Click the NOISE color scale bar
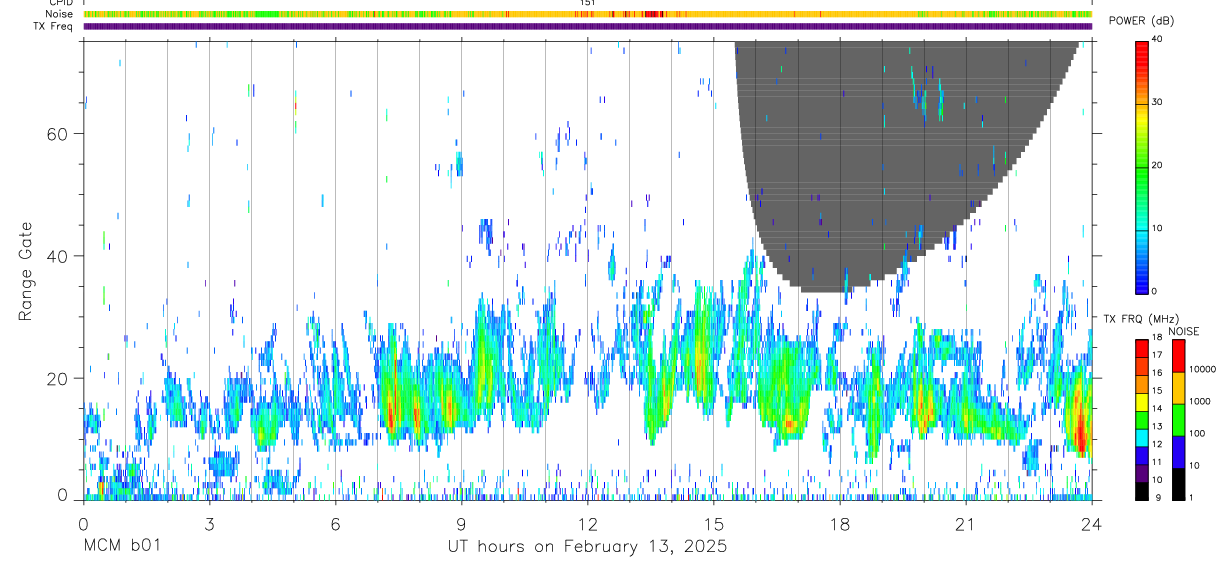1228x567 pixels. click(1179, 418)
